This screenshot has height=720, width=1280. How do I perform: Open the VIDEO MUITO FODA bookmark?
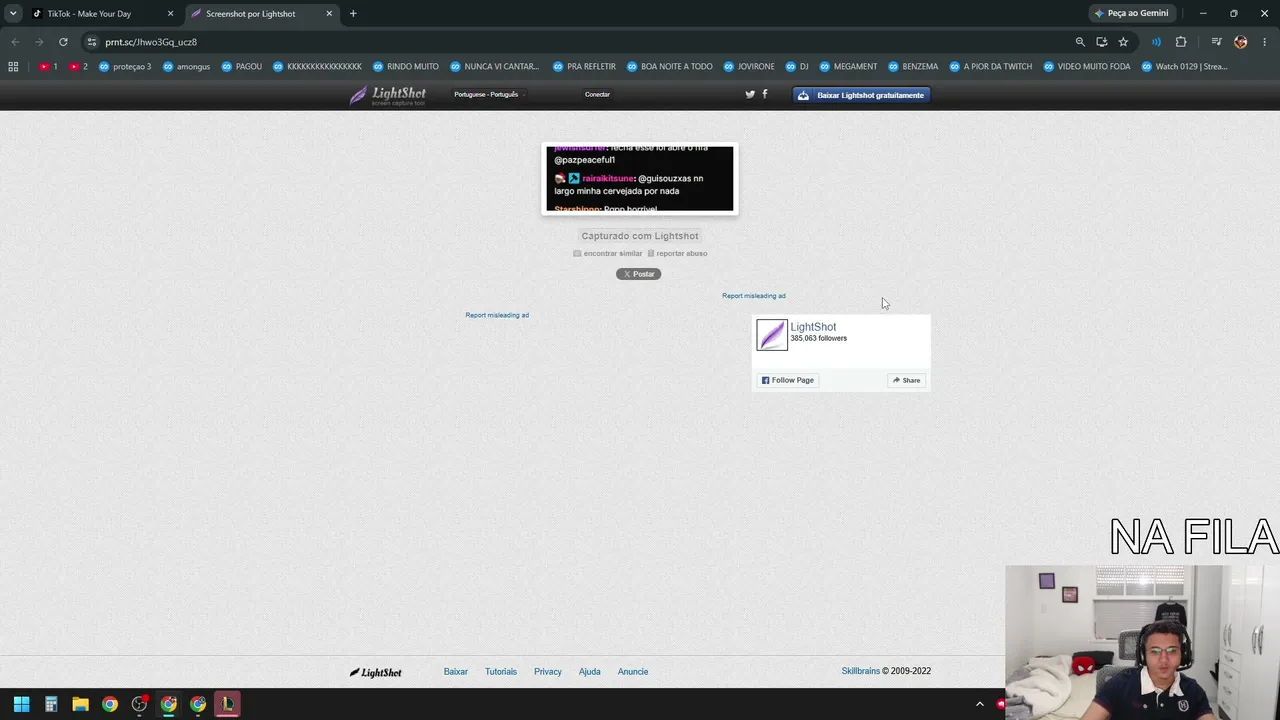(1087, 67)
